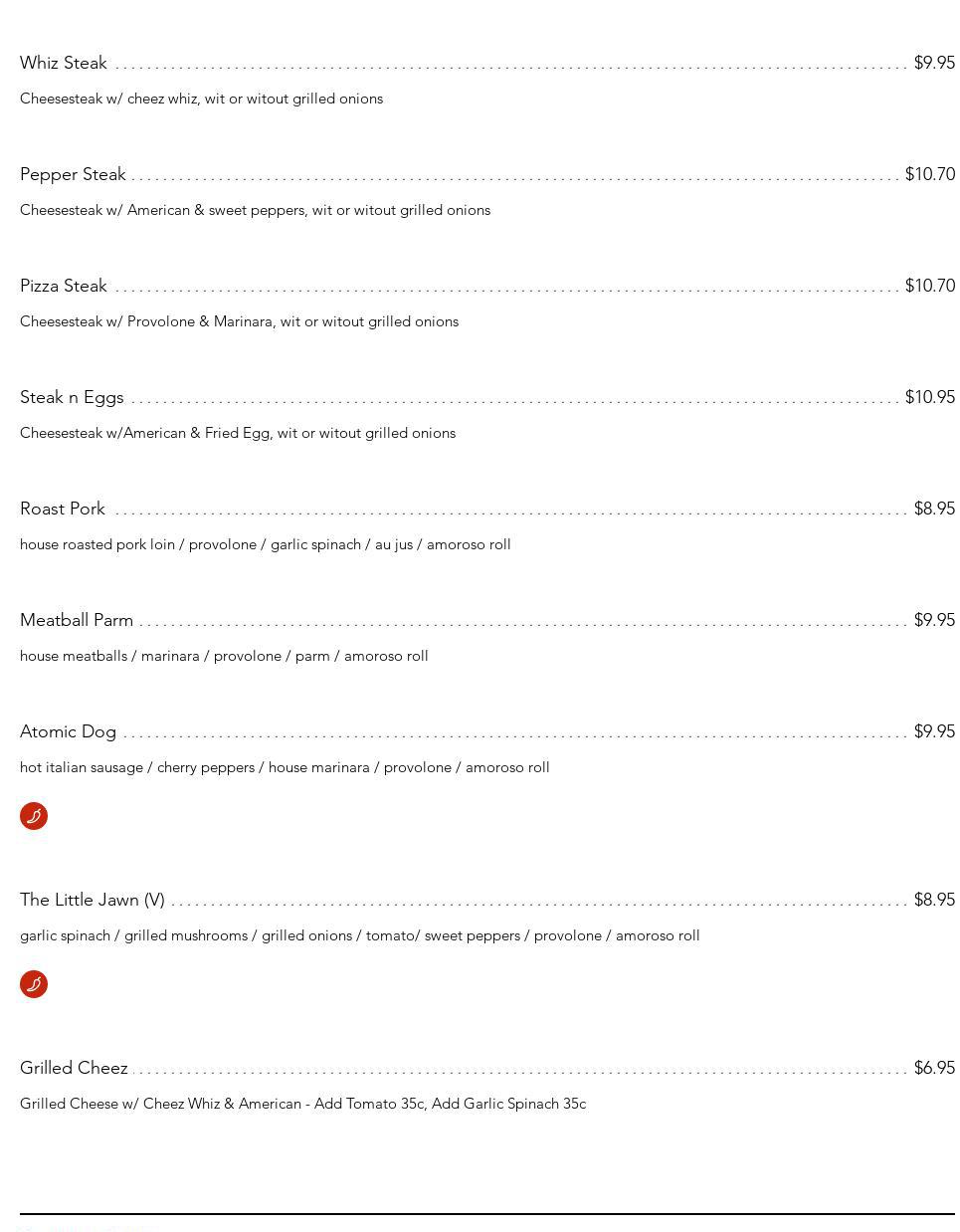The image size is (960, 1232).
Task: Click the Grilled Cheez add-ons description
Action: tap(302, 1104)
